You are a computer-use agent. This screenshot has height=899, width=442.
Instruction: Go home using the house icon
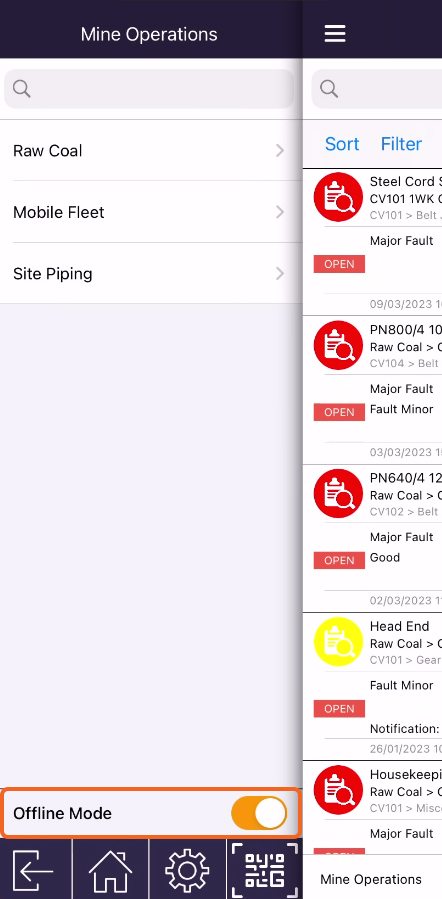[x=111, y=870]
